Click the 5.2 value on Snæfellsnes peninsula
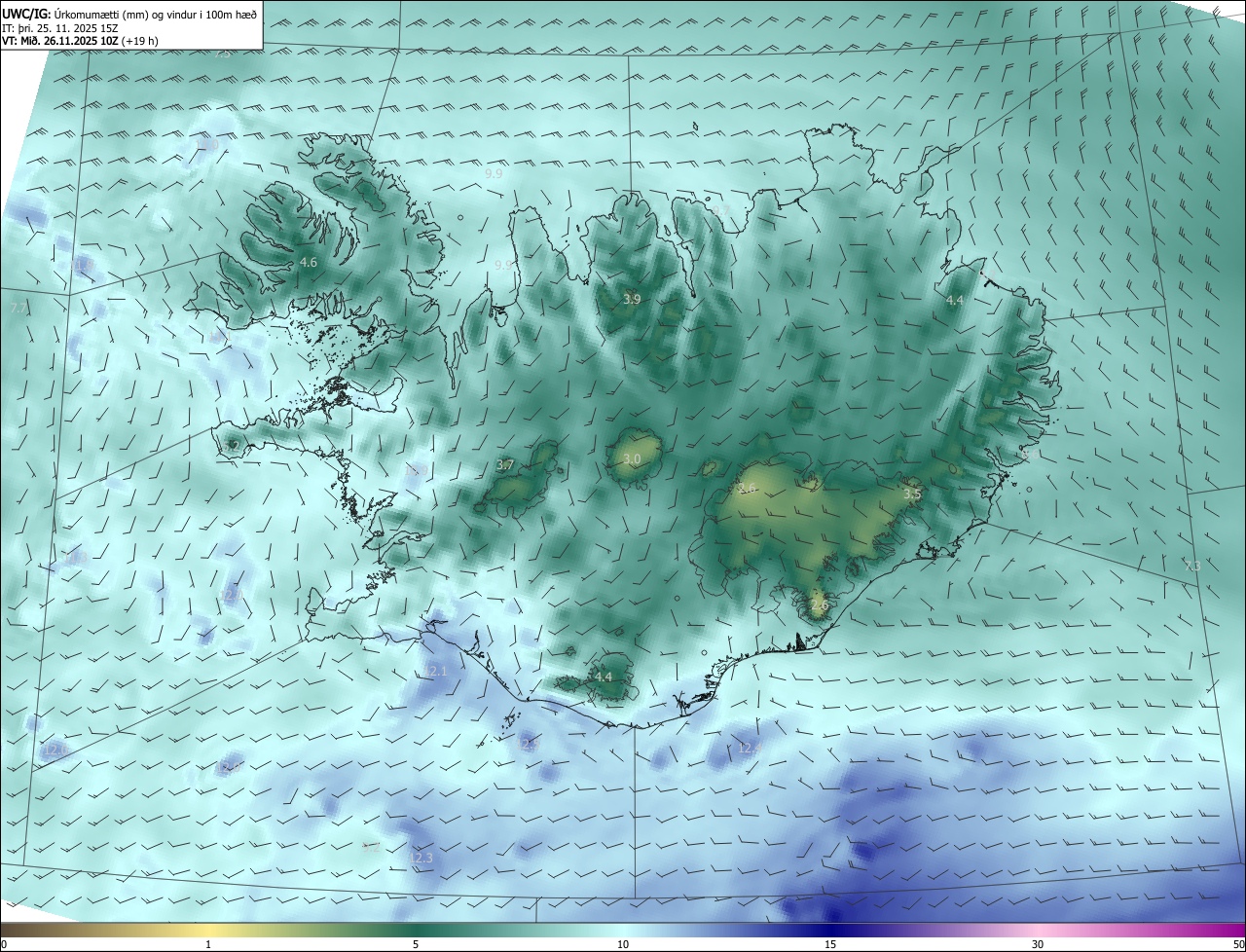The height and width of the screenshot is (952, 1246). coord(232,446)
